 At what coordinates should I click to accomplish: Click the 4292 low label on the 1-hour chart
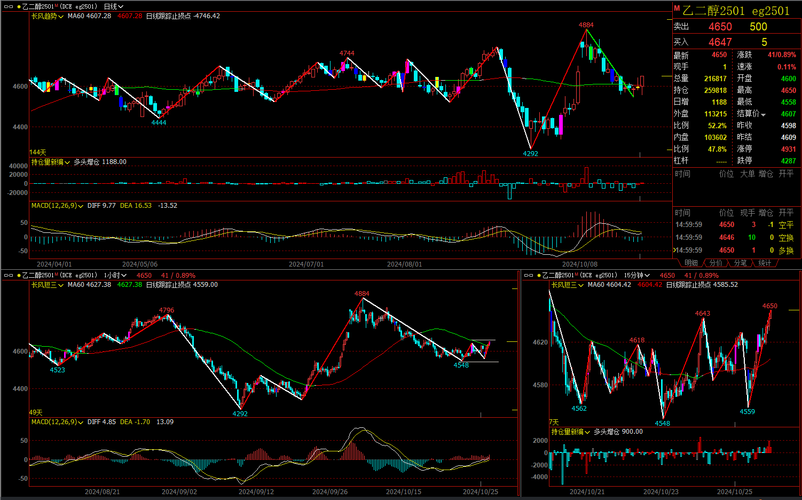point(239,413)
